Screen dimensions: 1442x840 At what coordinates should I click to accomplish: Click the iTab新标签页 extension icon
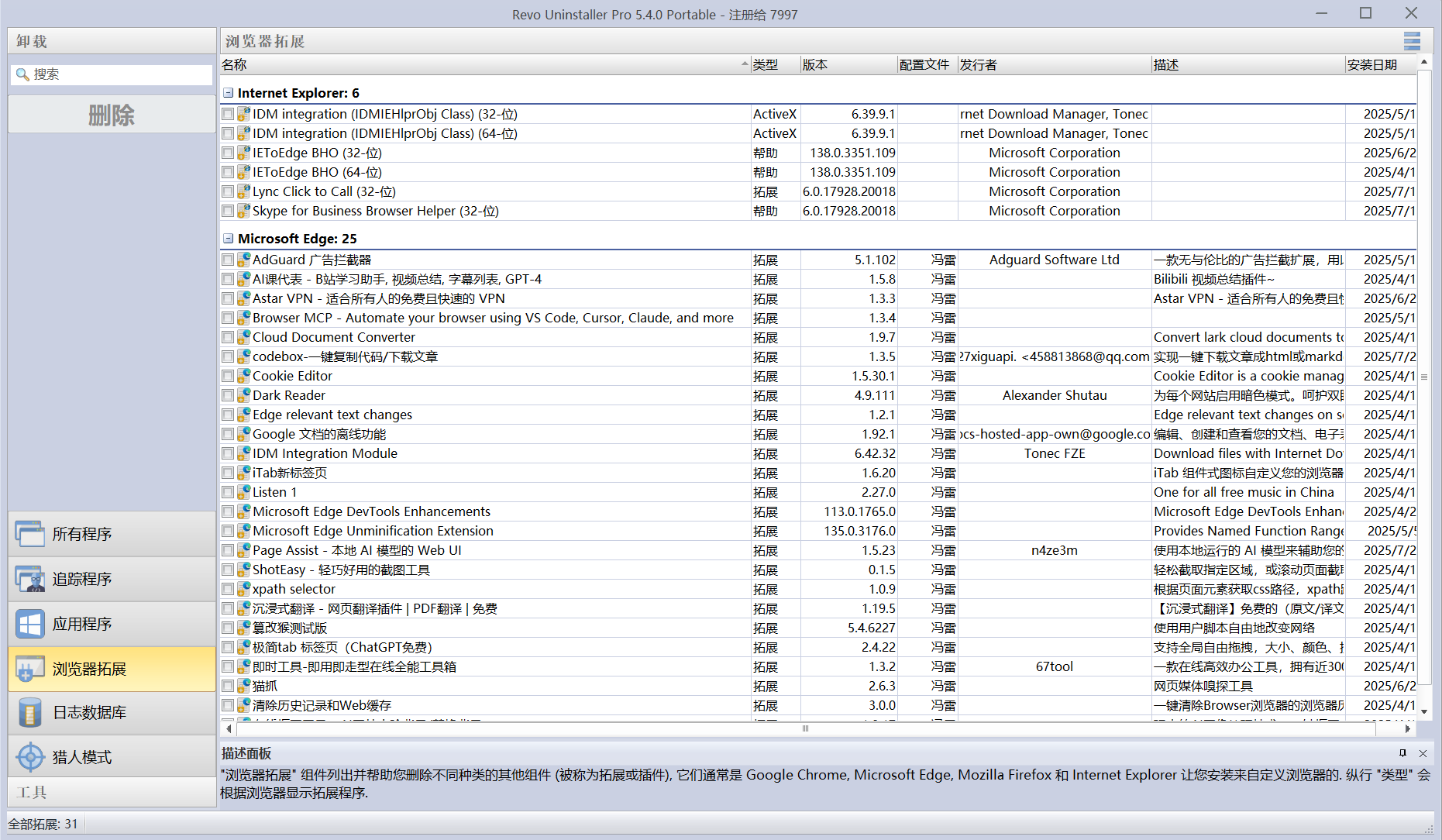coord(243,473)
